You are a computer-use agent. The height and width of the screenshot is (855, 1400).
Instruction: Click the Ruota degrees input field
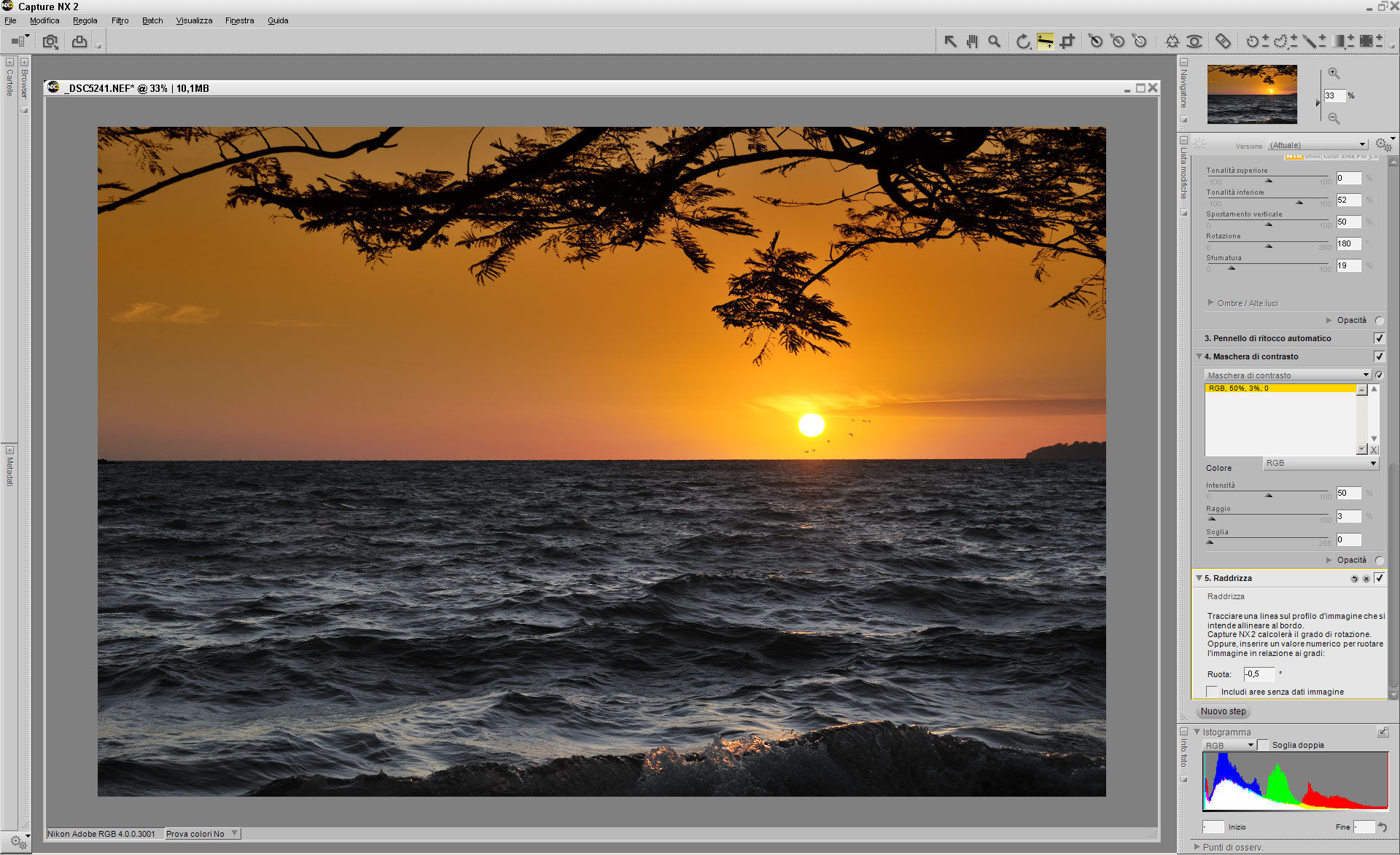pyautogui.click(x=1259, y=674)
